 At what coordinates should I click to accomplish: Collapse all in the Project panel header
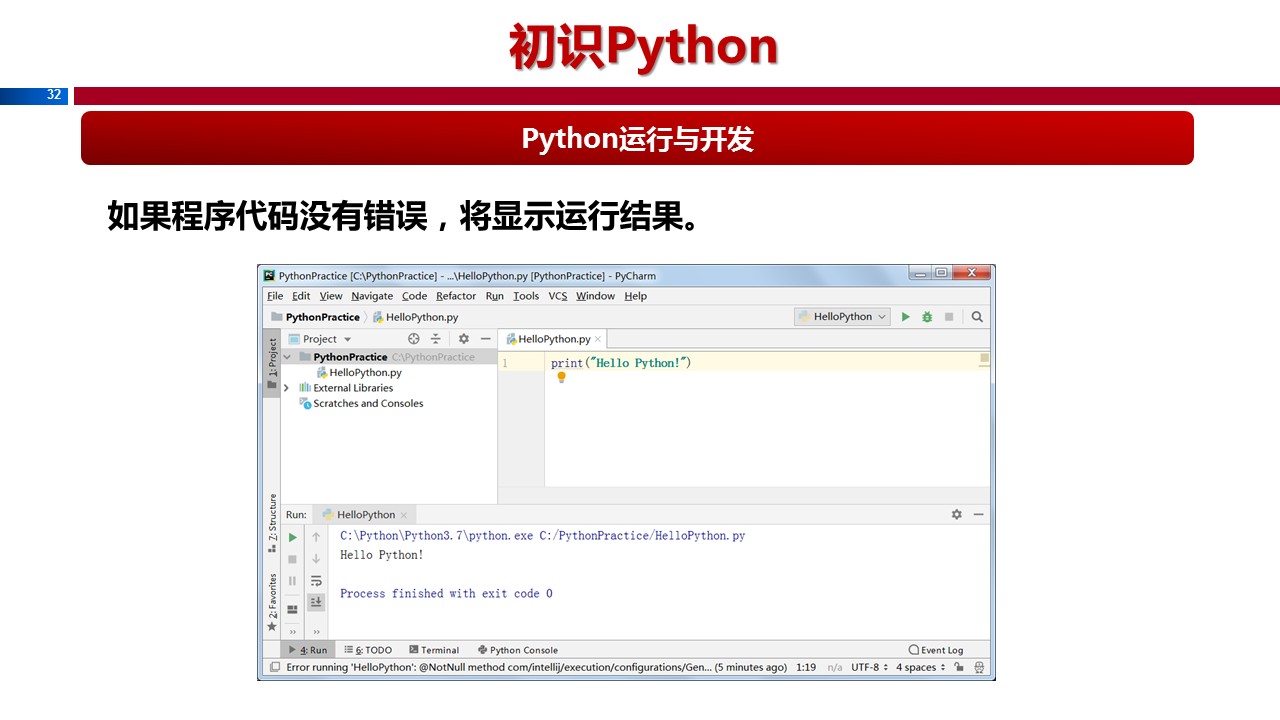click(x=436, y=339)
